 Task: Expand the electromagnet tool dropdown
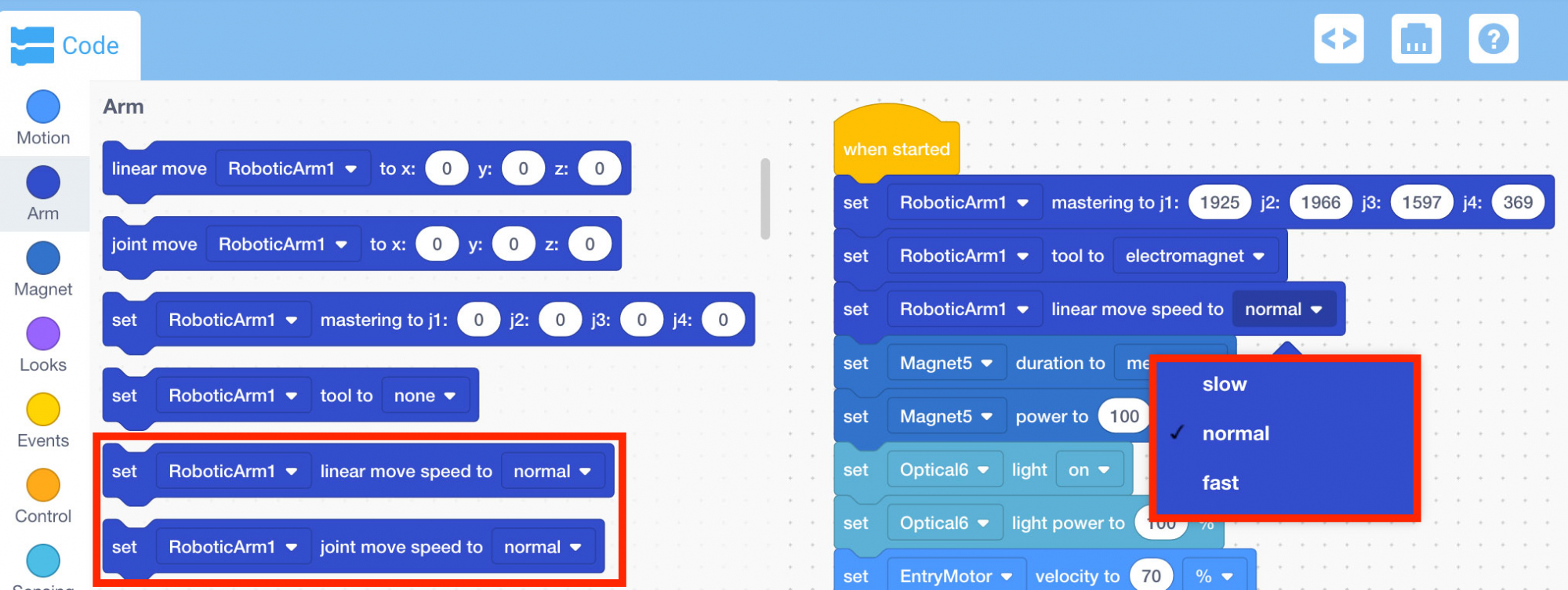tap(1195, 256)
